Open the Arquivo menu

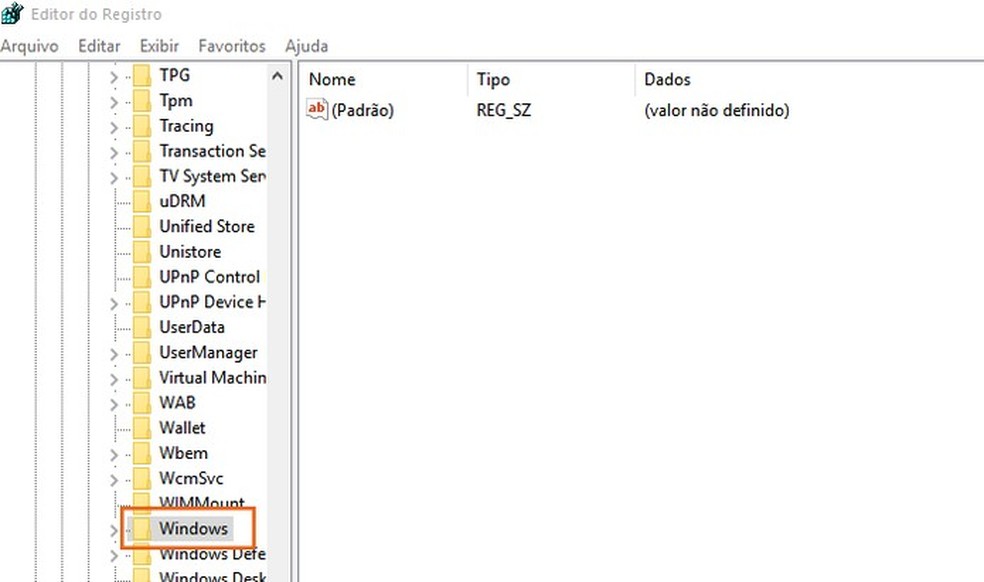click(29, 46)
